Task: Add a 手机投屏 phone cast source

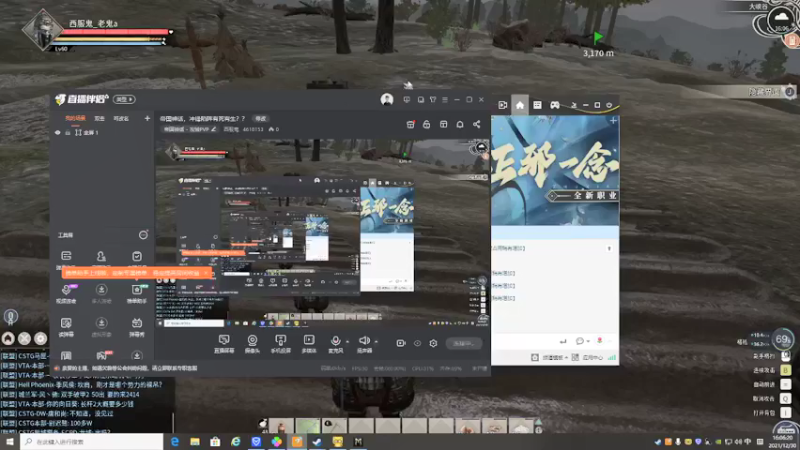Action: 281,344
